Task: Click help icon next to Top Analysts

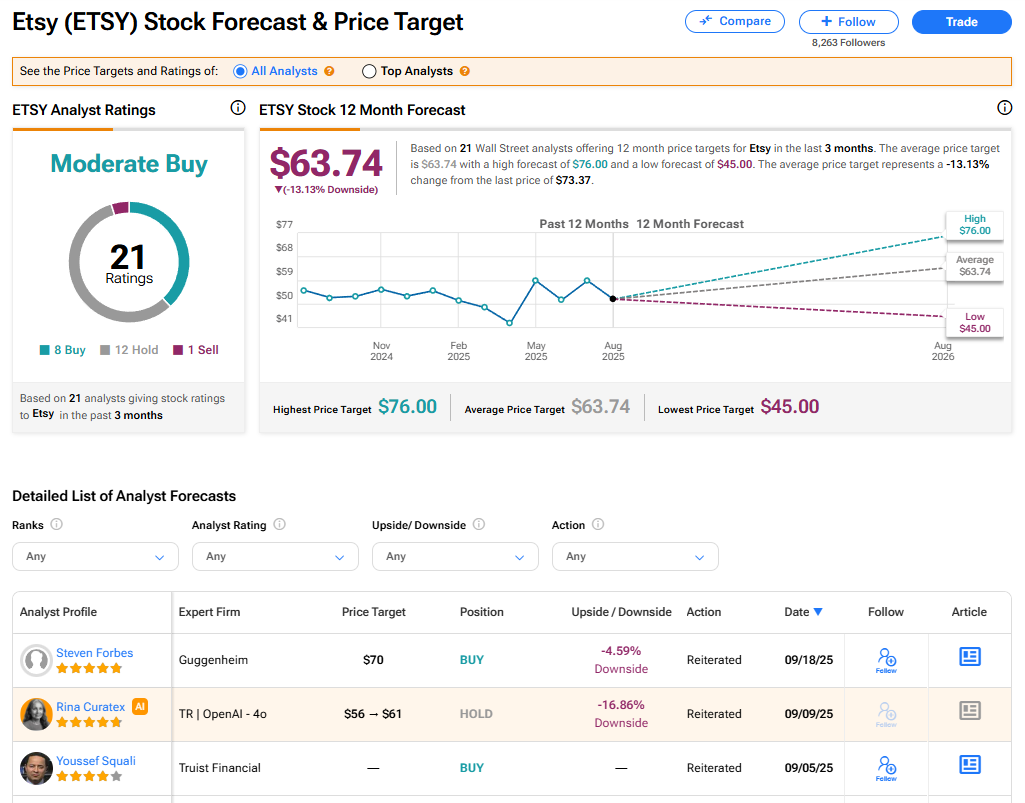Action: tap(464, 72)
